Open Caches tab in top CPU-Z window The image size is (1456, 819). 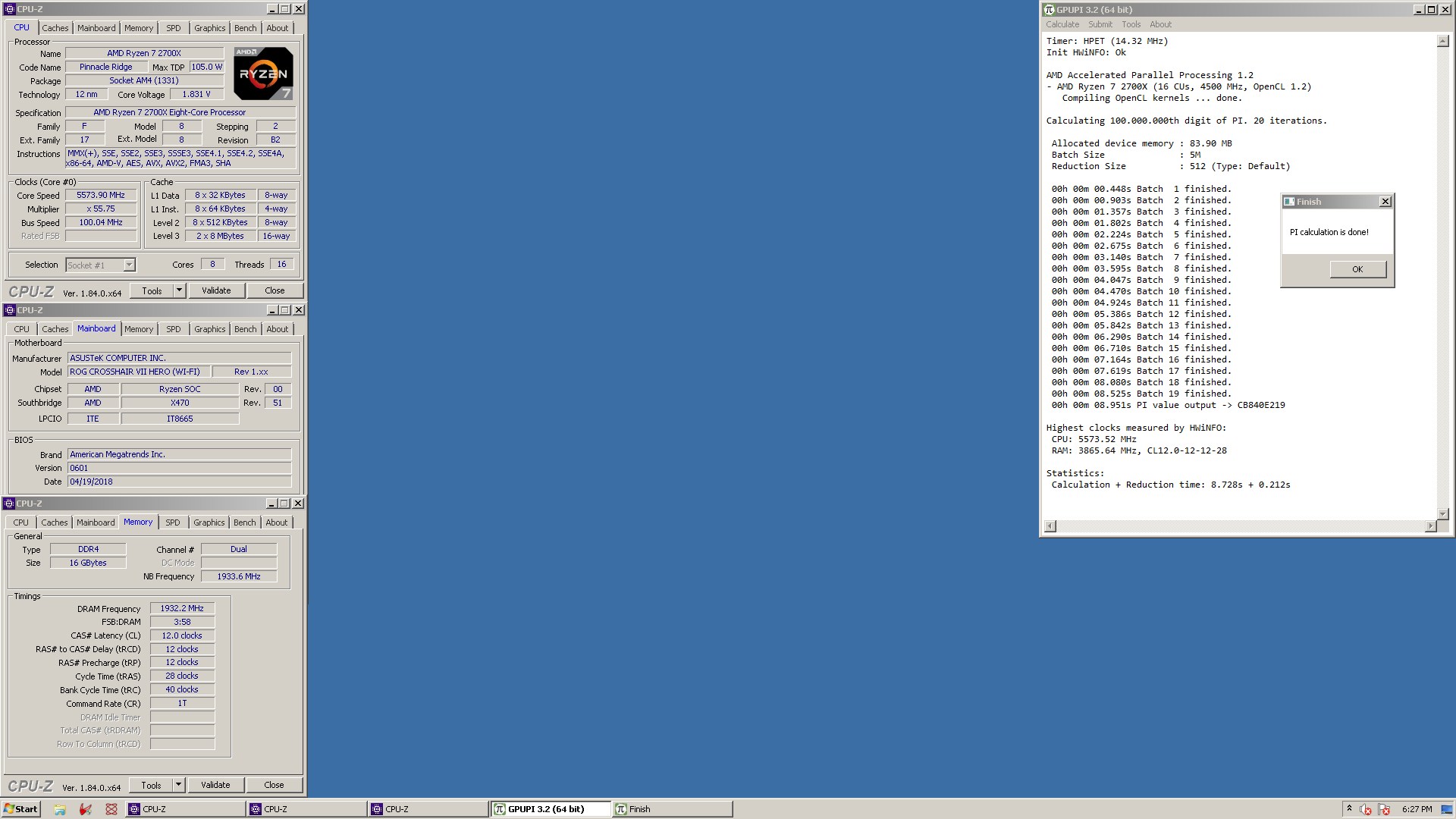click(55, 28)
